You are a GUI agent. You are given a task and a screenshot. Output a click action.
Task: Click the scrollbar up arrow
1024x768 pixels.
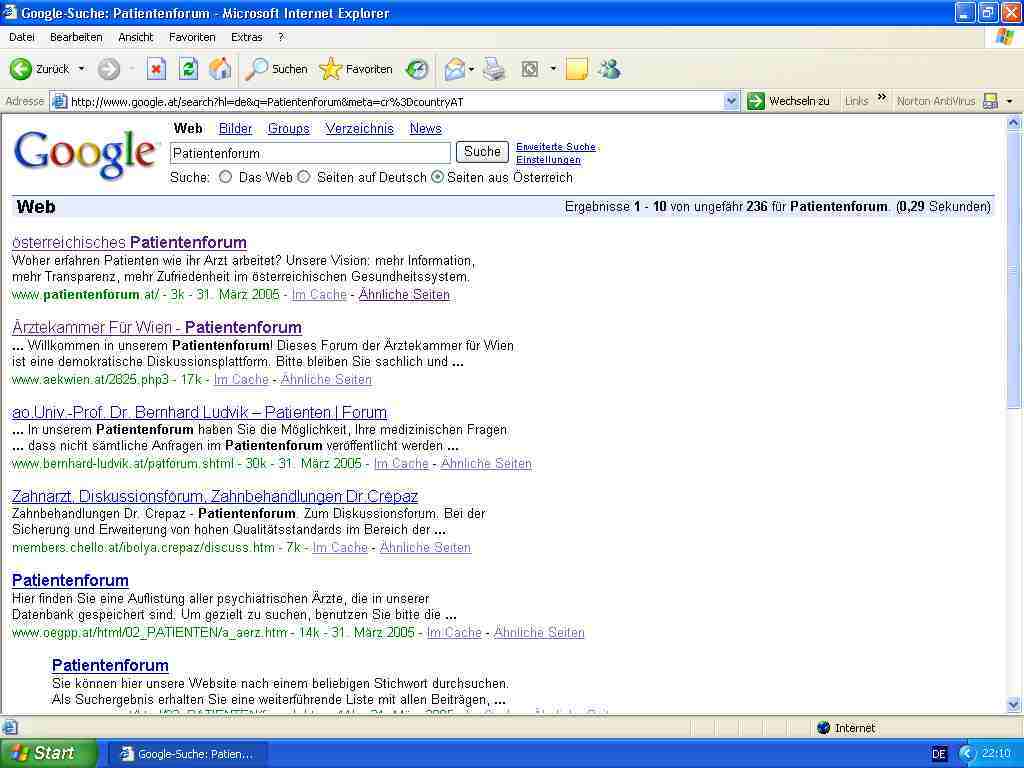click(1014, 122)
